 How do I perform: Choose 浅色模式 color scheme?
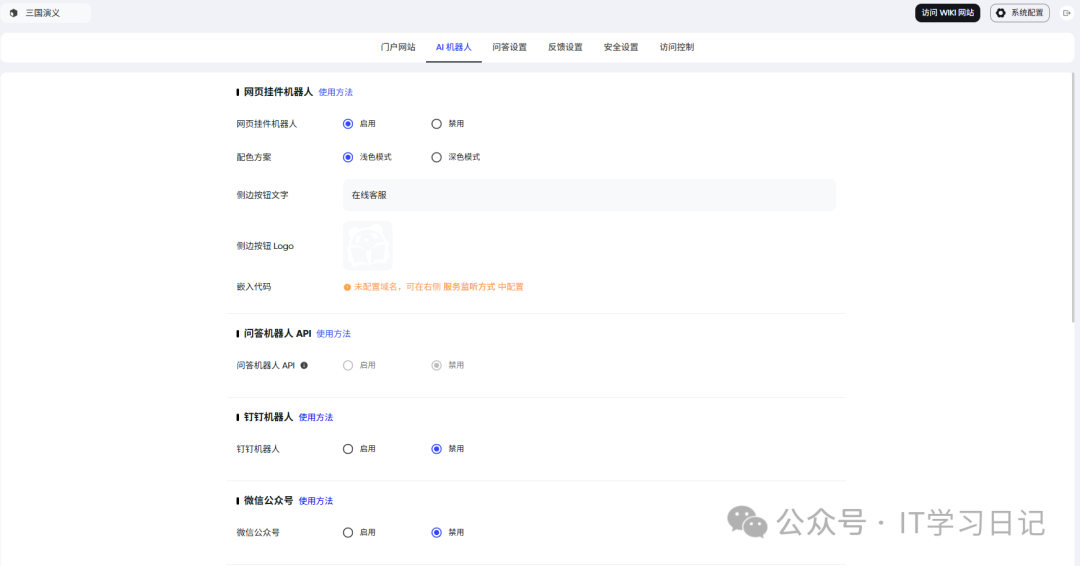(348, 157)
